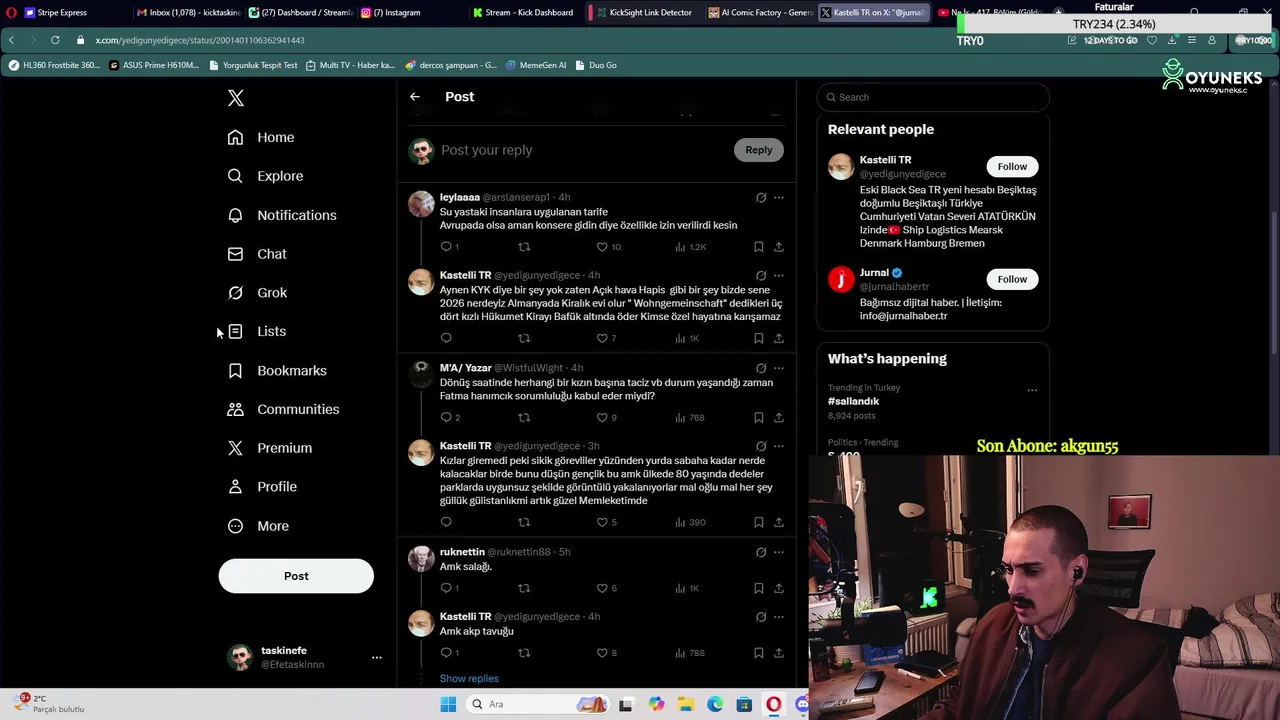Open Notifications in the sidebar

[282, 215]
